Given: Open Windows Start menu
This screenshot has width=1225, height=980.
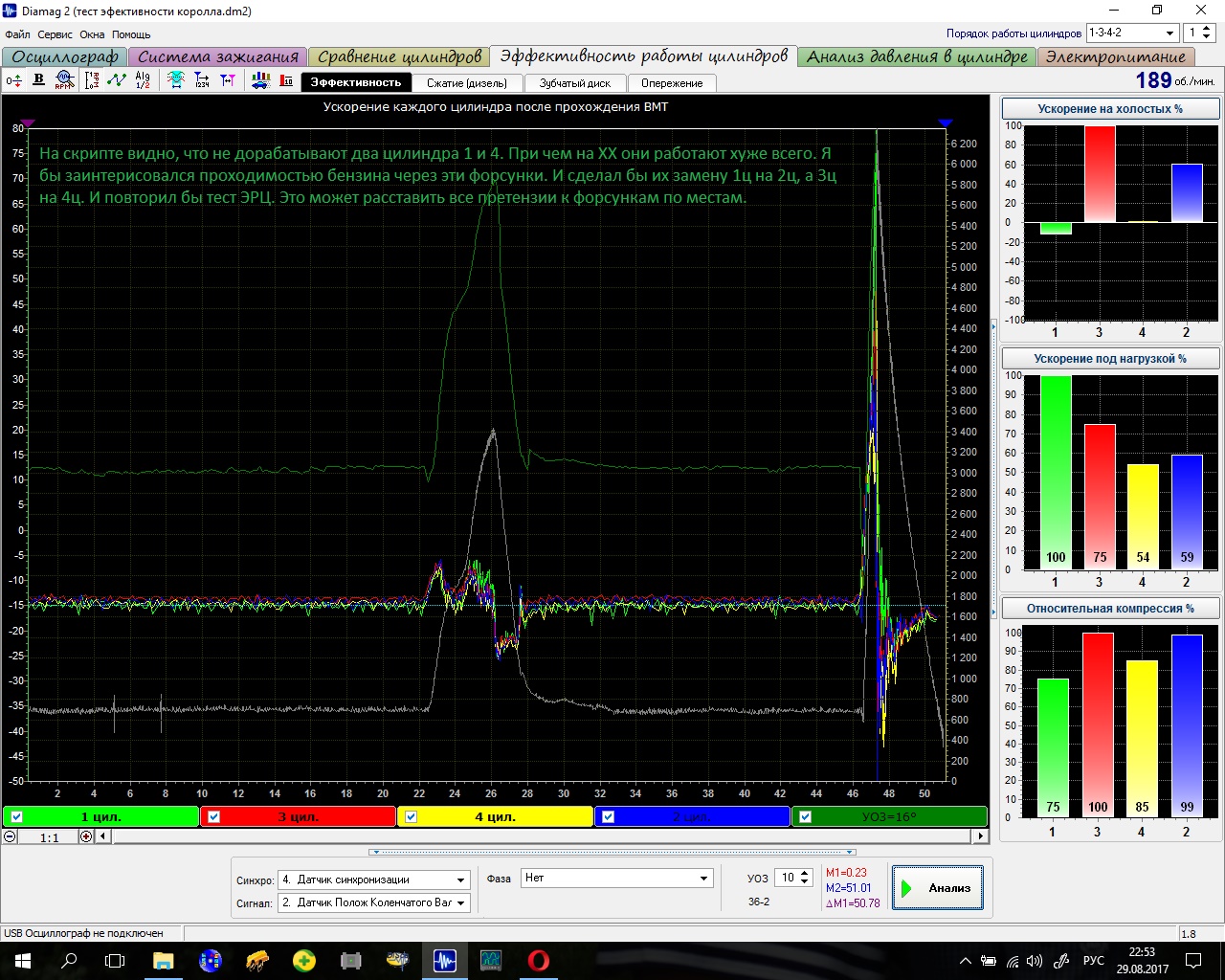Looking at the screenshot, I should pyautogui.click(x=23, y=961).
